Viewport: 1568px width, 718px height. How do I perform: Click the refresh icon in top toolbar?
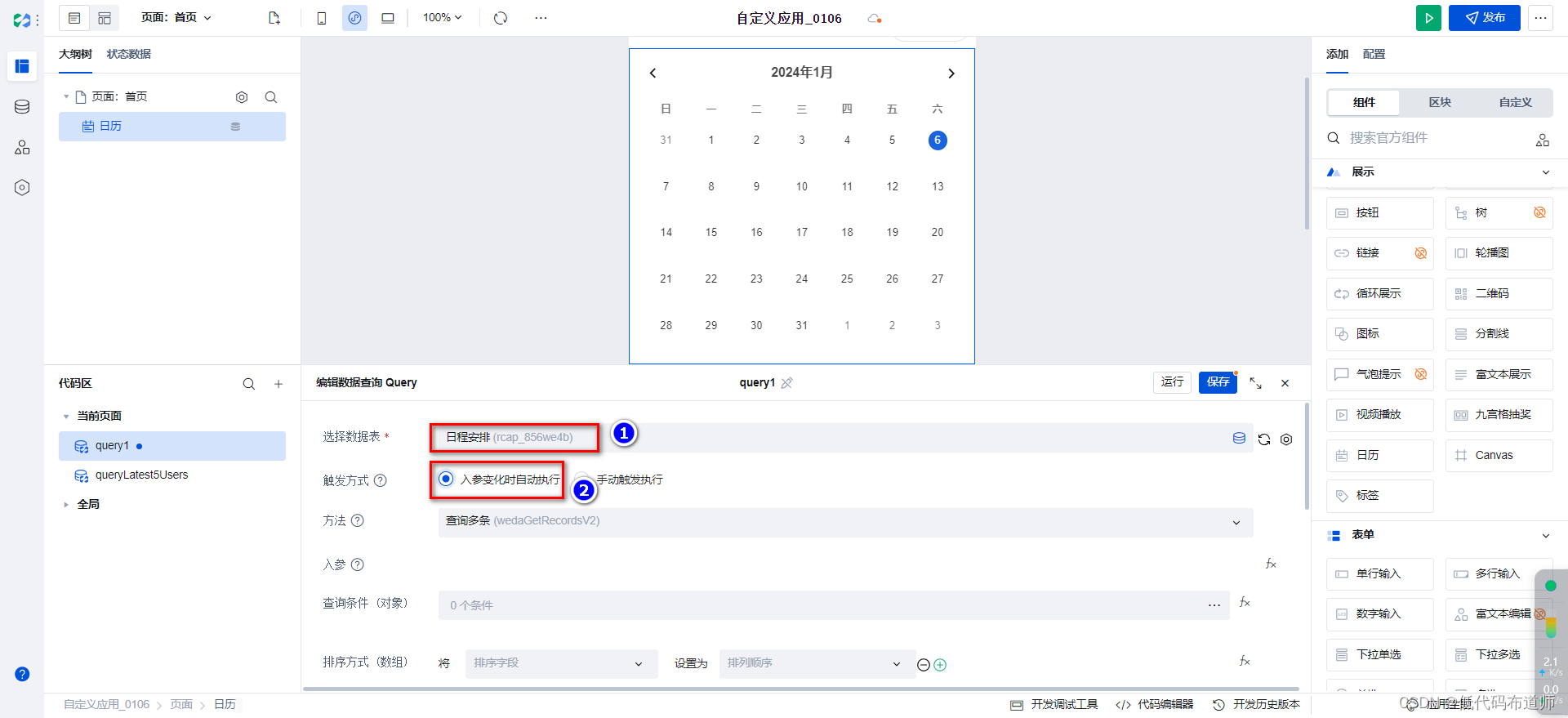501,18
